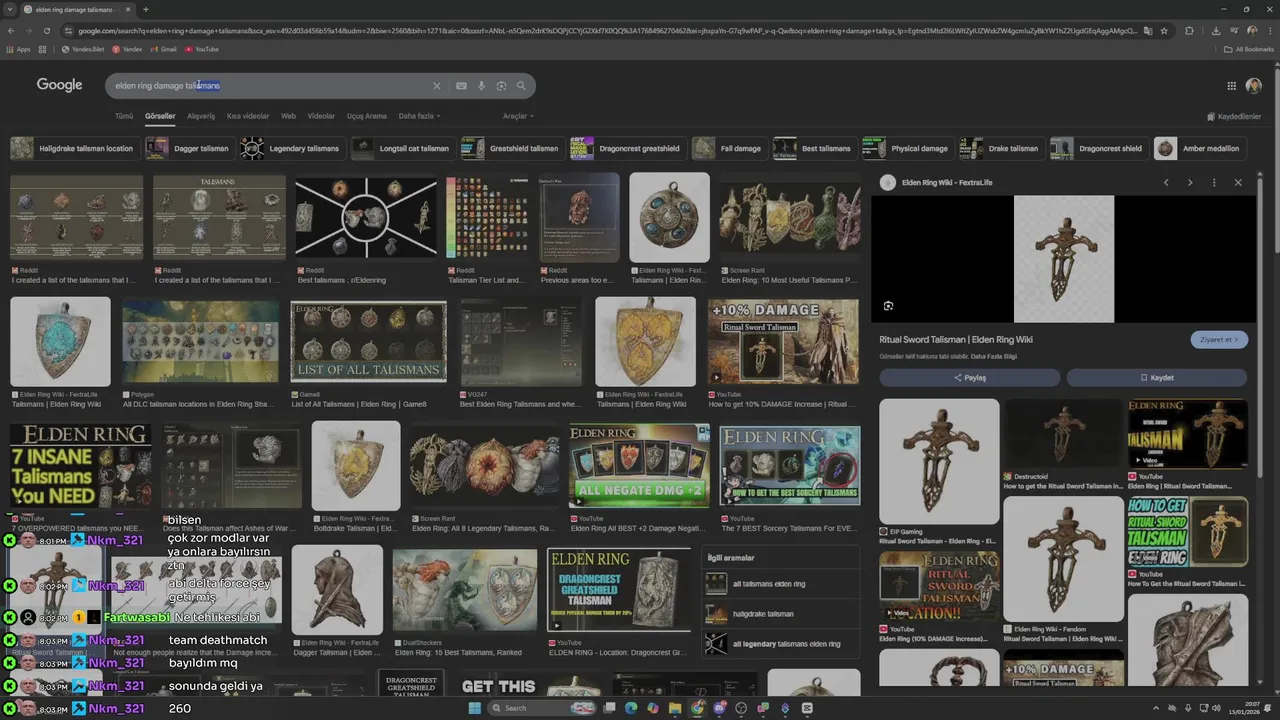Start voice search with the microphone icon
Image resolution: width=1280 pixels, height=720 pixels.
click(481, 86)
